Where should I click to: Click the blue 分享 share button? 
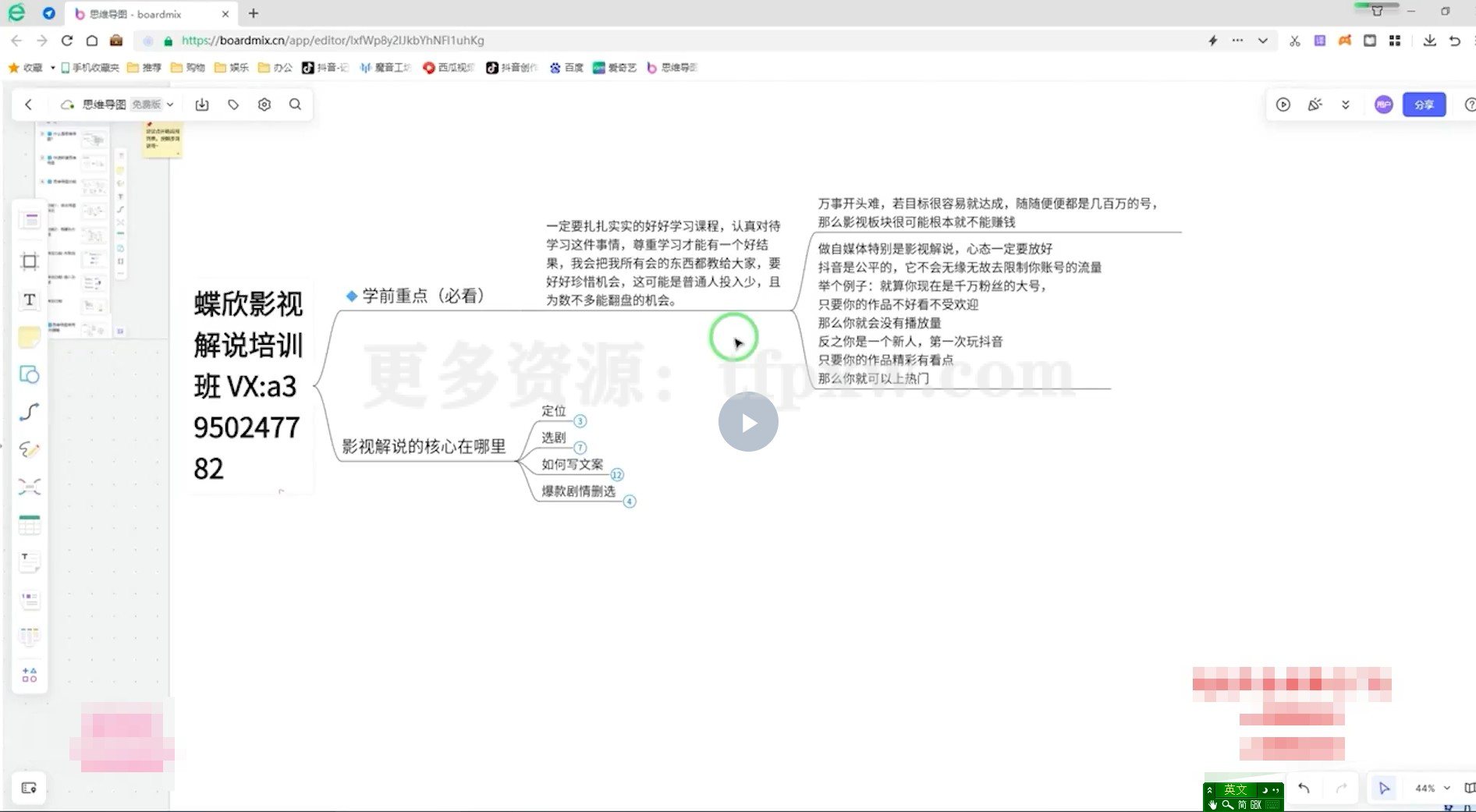(1425, 104)
